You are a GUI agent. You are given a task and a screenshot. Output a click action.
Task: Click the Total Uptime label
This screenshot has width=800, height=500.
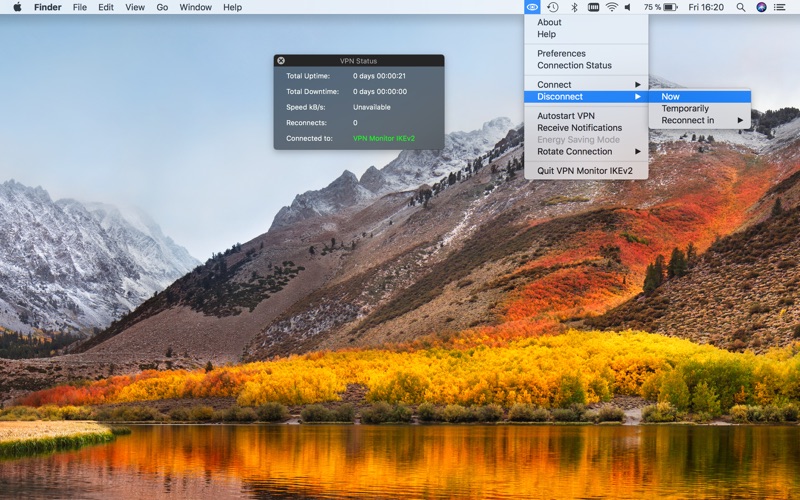click(308, 76)
